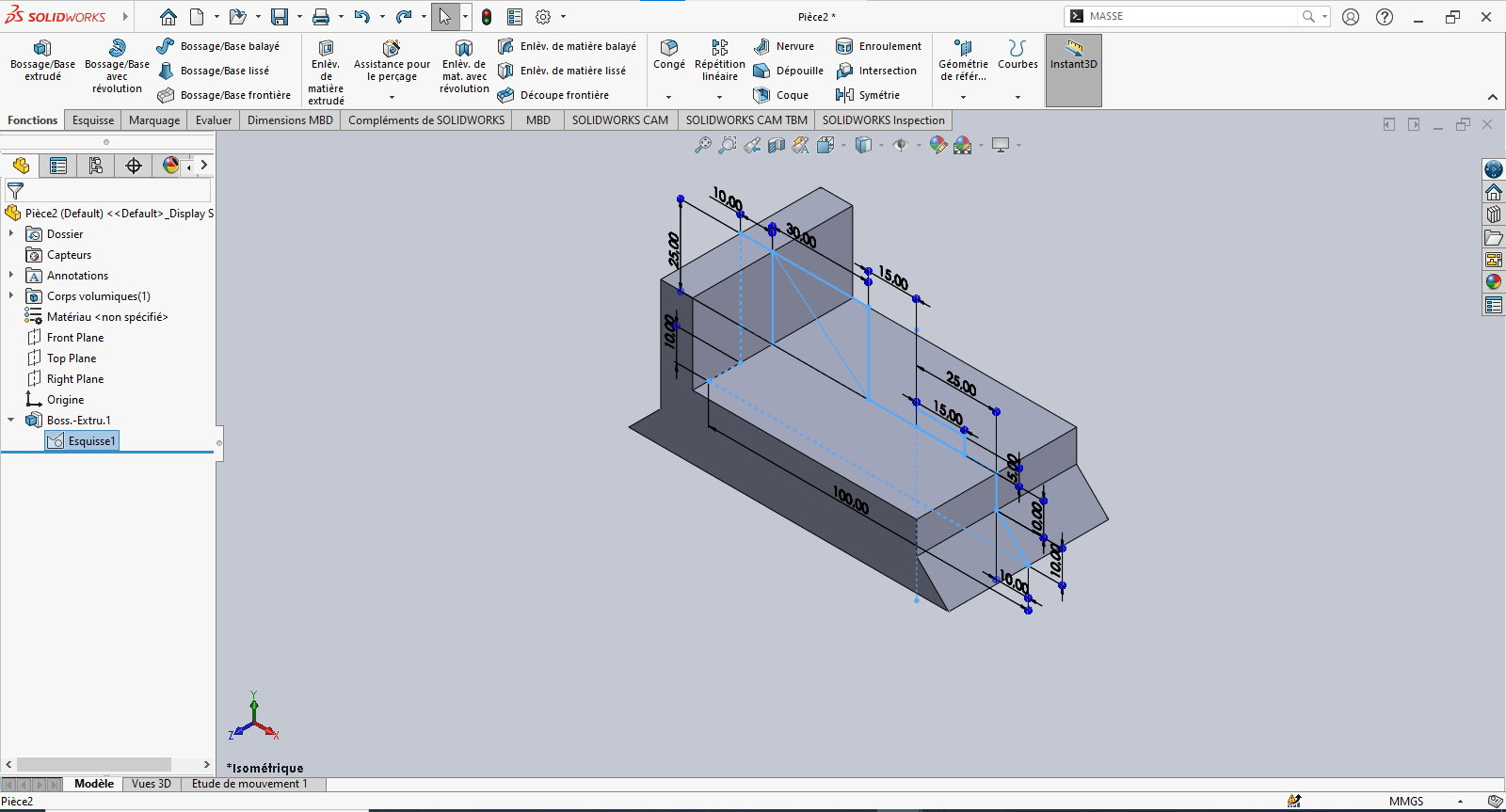The width and height of the screenshot is (1506, 812).
Task: Click the Vues 3D bottom tab
Action: click(x=152, y=784)
